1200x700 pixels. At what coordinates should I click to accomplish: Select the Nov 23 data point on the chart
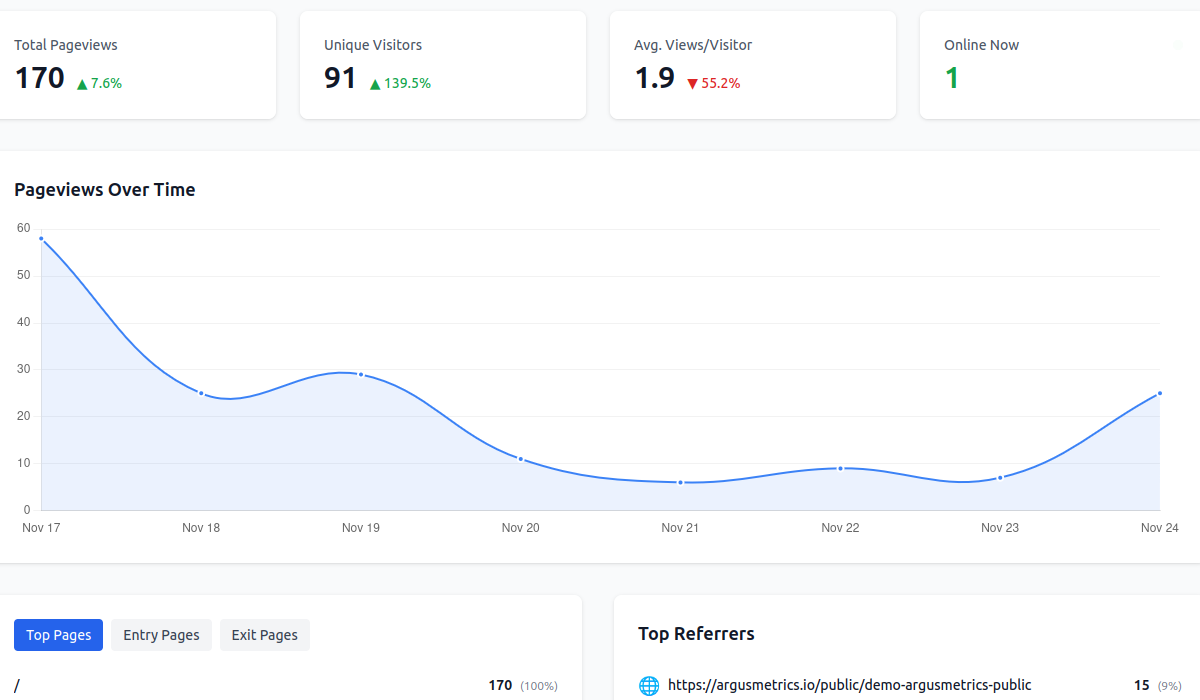(x=999, y=478)
